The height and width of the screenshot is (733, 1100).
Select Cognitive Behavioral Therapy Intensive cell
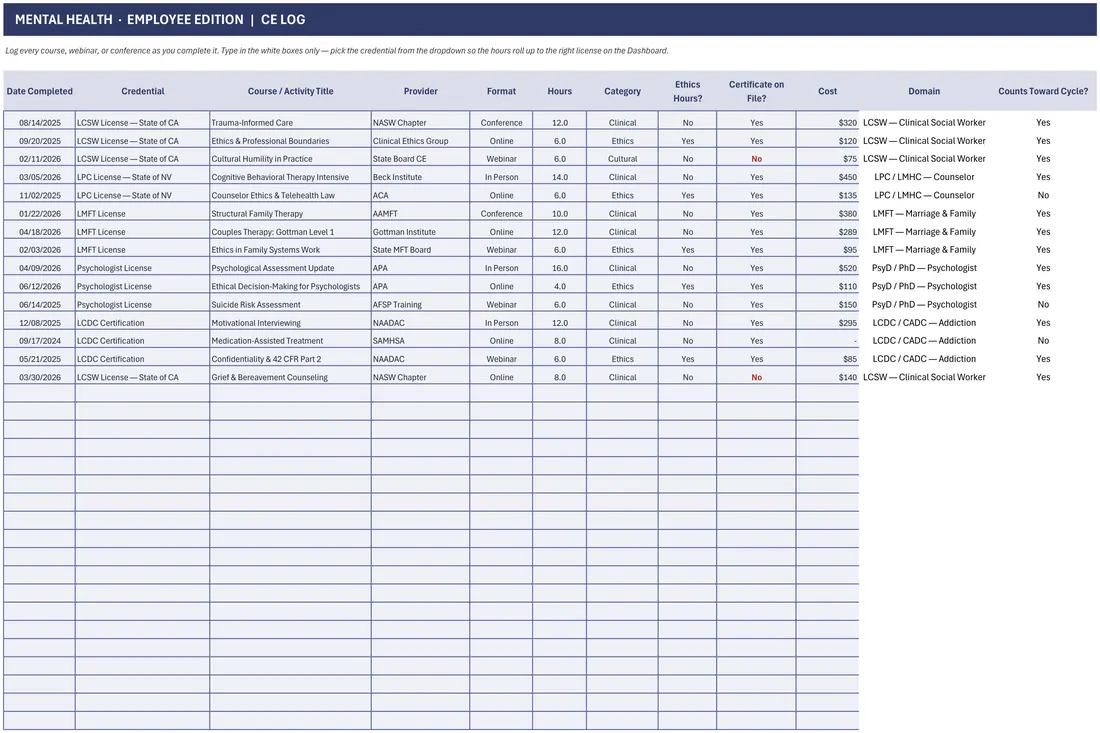[290, 177]
